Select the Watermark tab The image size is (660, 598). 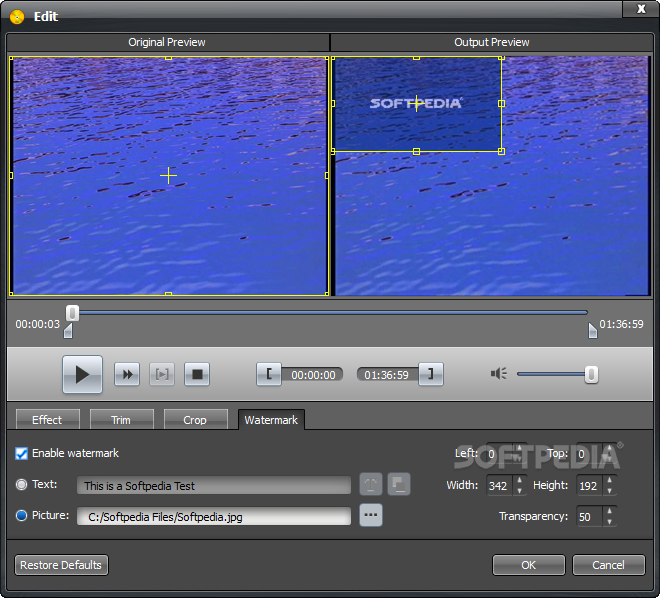tap(271, 420)
